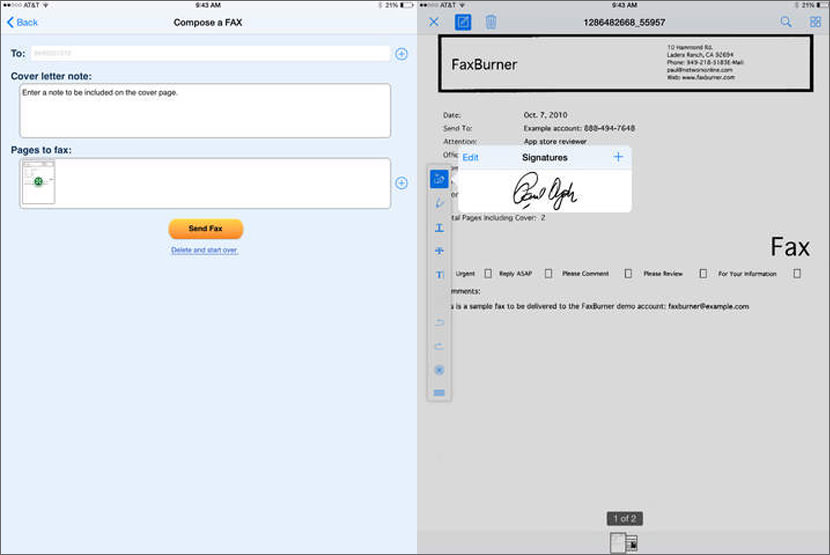The image size is (830, 555).
Task: Search the document with magnifier icon
Action: (x=786, y=22)
